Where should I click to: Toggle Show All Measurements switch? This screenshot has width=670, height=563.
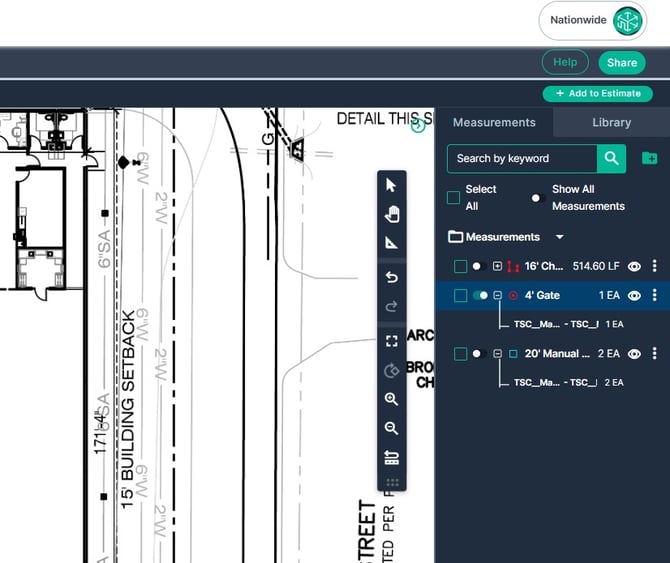[x=537, y=198]
